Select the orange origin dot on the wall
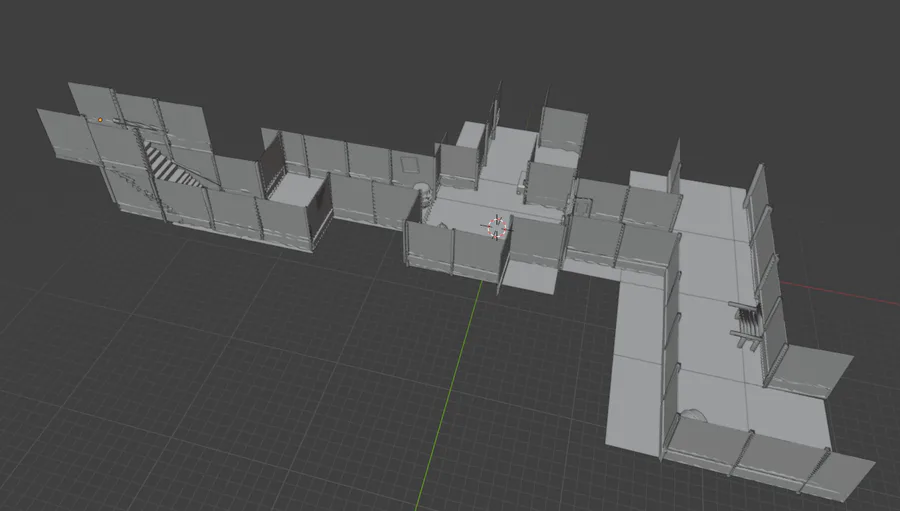 100,120
